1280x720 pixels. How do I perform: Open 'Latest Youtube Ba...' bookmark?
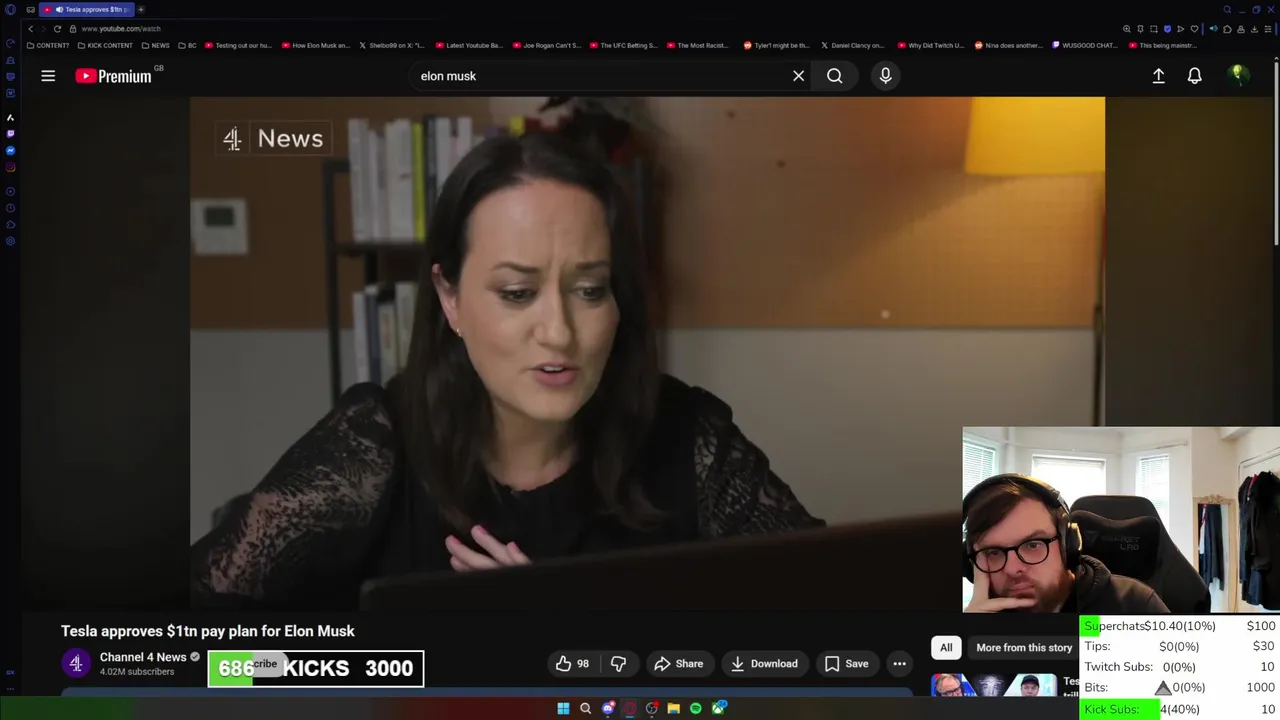[469, 45]
